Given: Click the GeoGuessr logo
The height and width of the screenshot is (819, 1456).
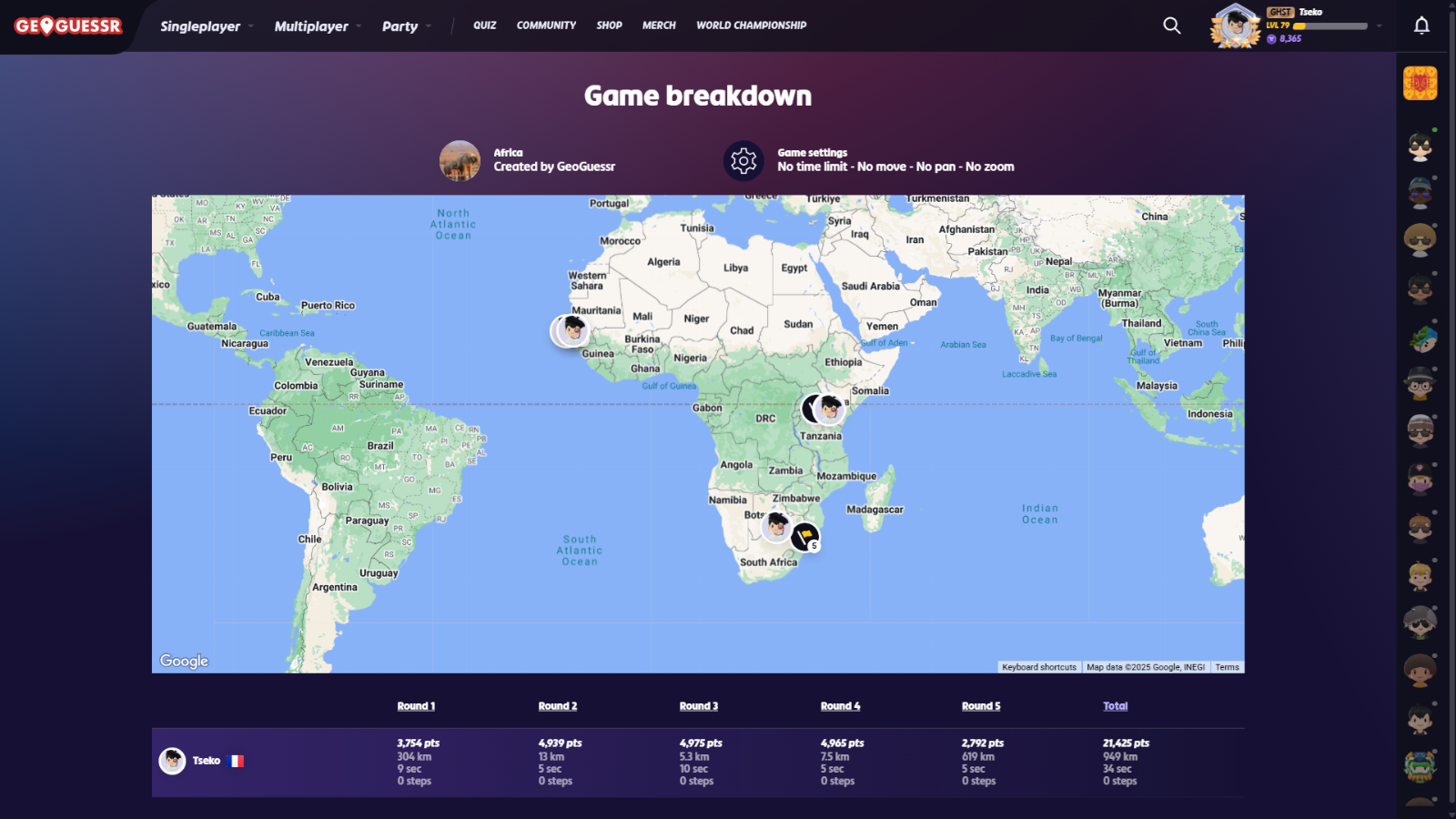Looking at the screenshot, I should pyautogui.click(x=68, y=26).
